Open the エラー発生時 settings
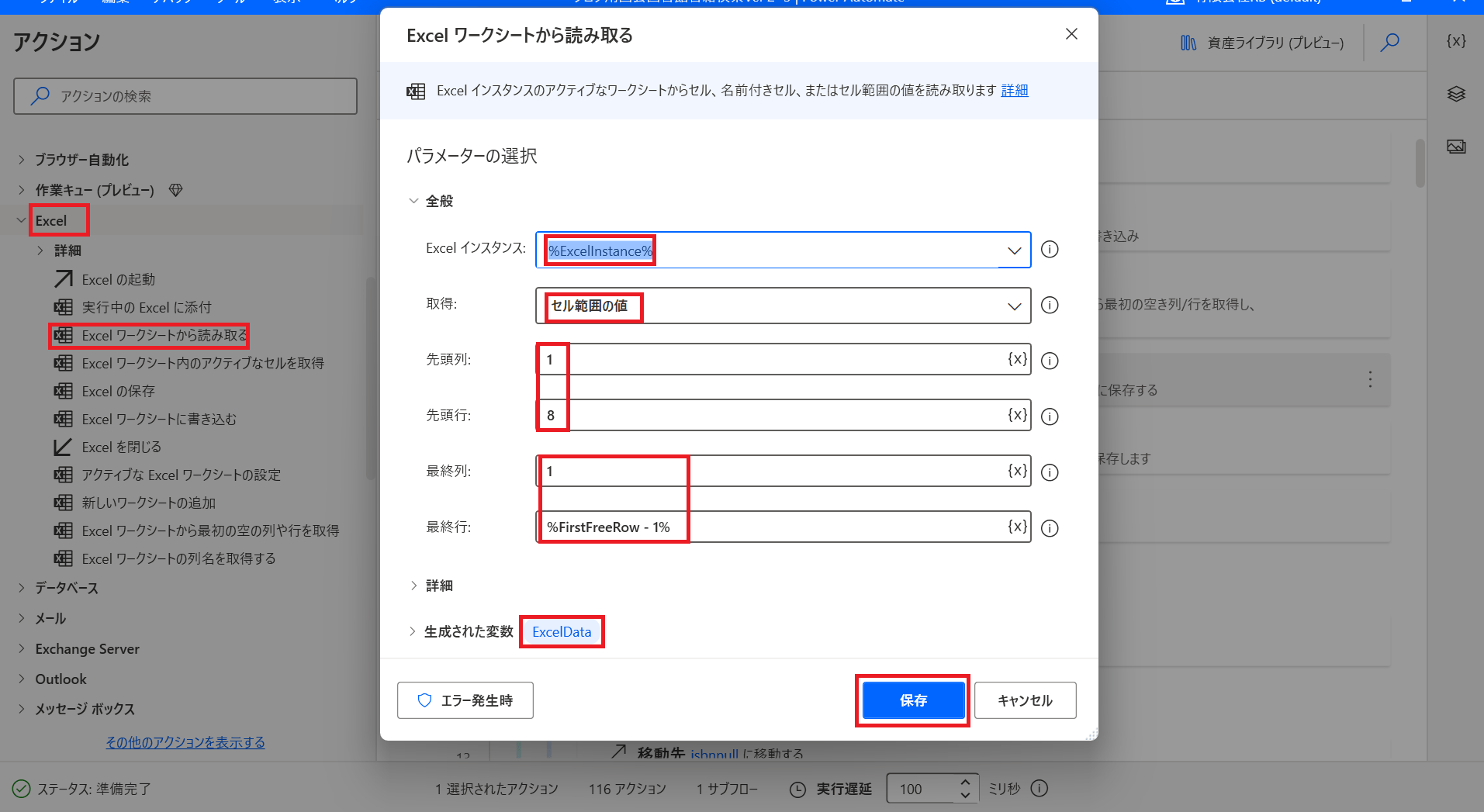The height and width of the screenshot is (812, 1484). point(465,700)
